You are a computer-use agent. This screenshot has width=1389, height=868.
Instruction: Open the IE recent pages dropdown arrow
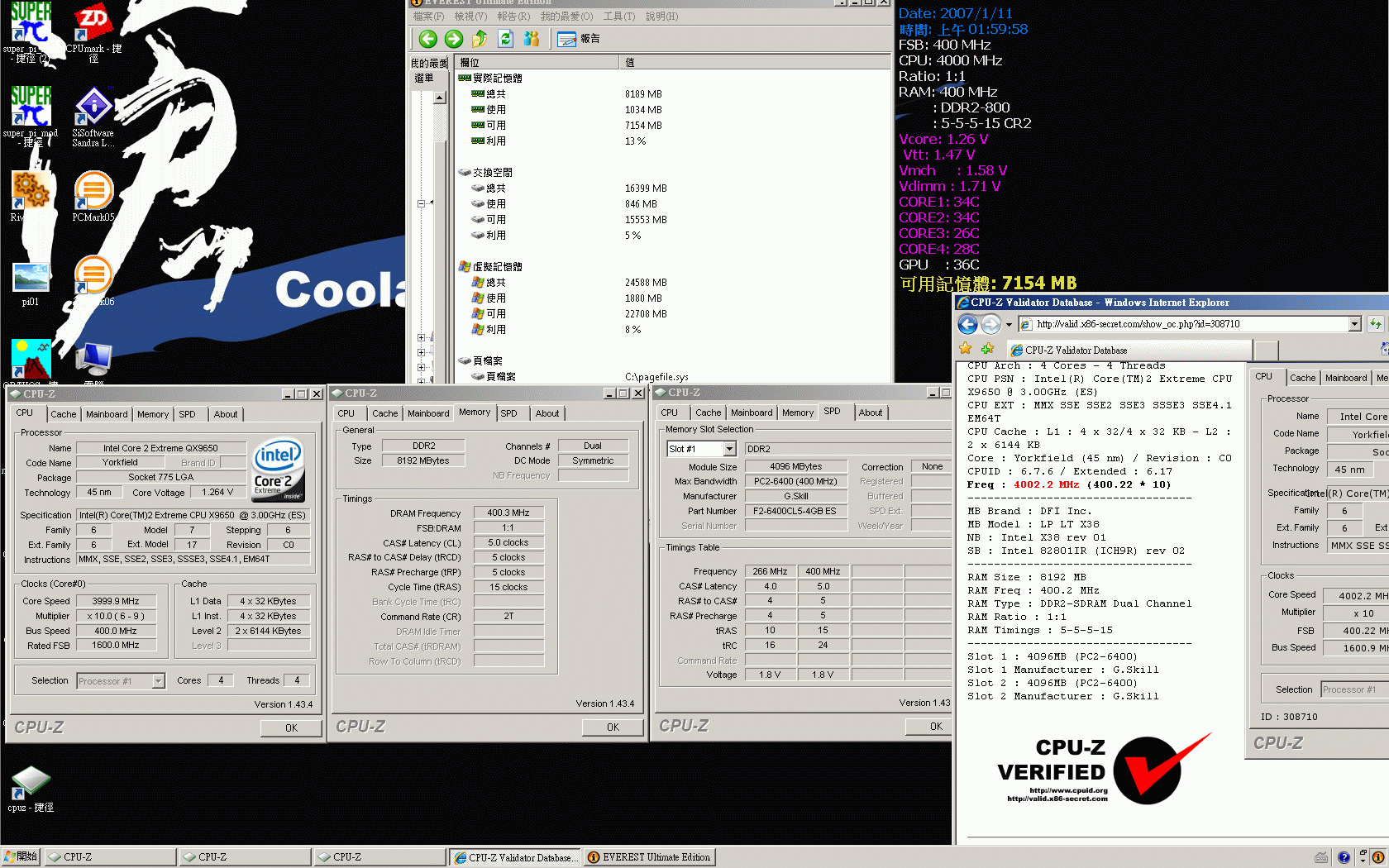(x=1009, y=324)
